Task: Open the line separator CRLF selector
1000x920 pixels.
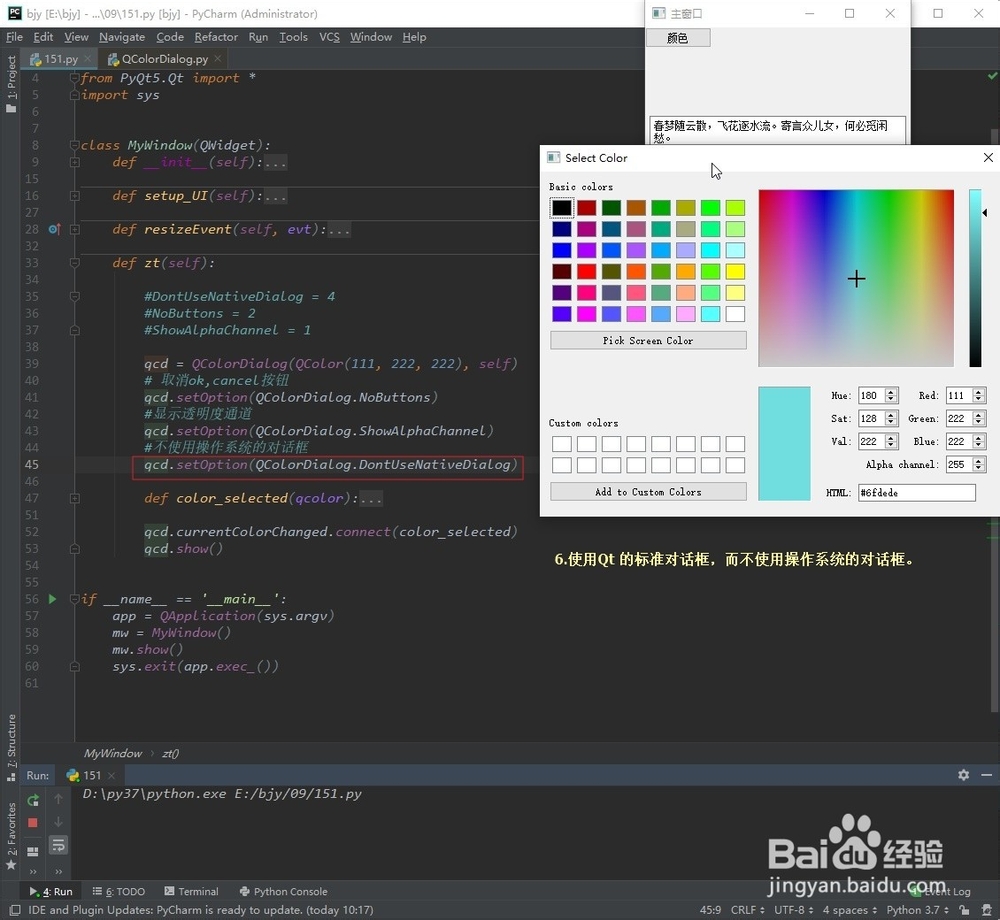Action: pos(747,910)
